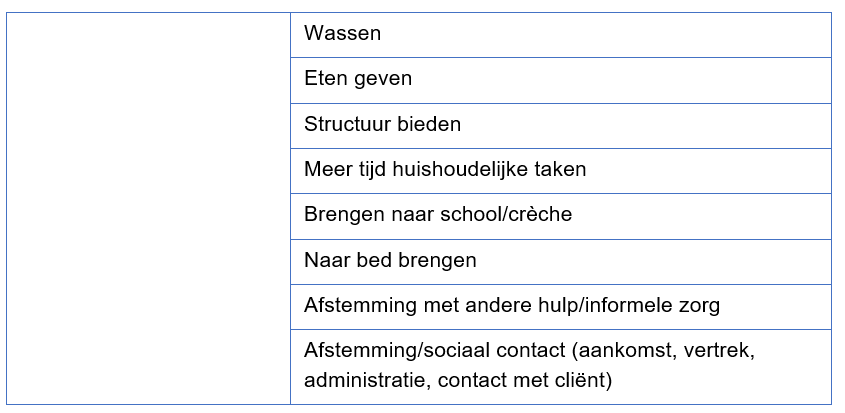This screenshot has width=845, height=413.
Task: Select the 'Meer tijd huishoudelijke taken' cell
Action: (560, 170)
